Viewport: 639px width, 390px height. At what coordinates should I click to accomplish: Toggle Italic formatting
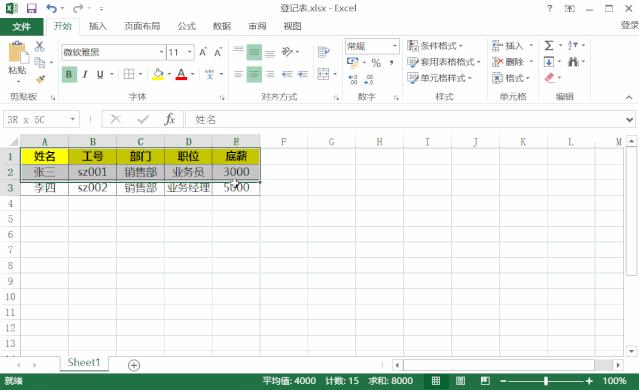85,75
